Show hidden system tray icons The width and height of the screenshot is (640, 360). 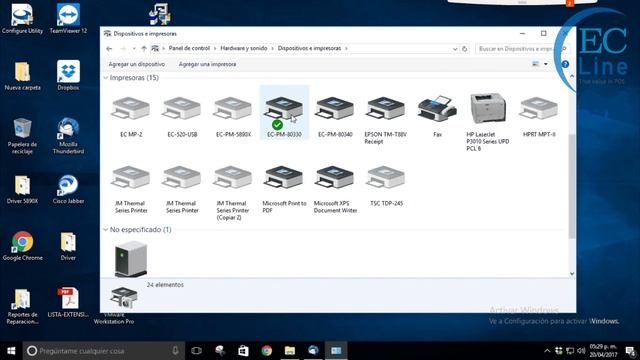coord(547,351)
